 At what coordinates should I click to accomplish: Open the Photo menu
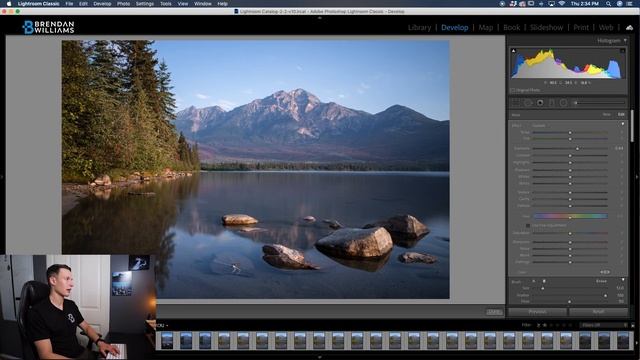[123, 4]
